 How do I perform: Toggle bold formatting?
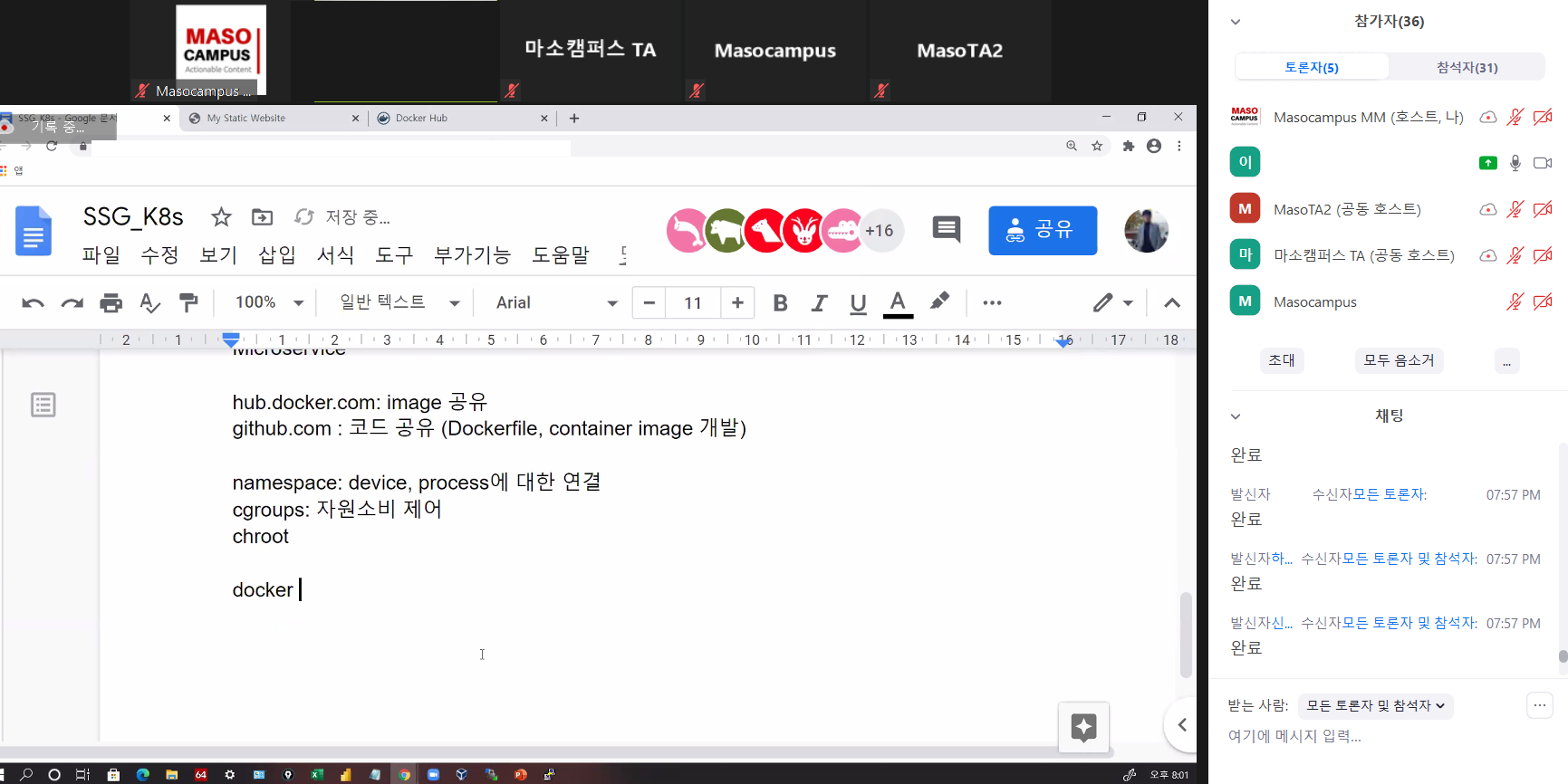(x=780, y=303)
